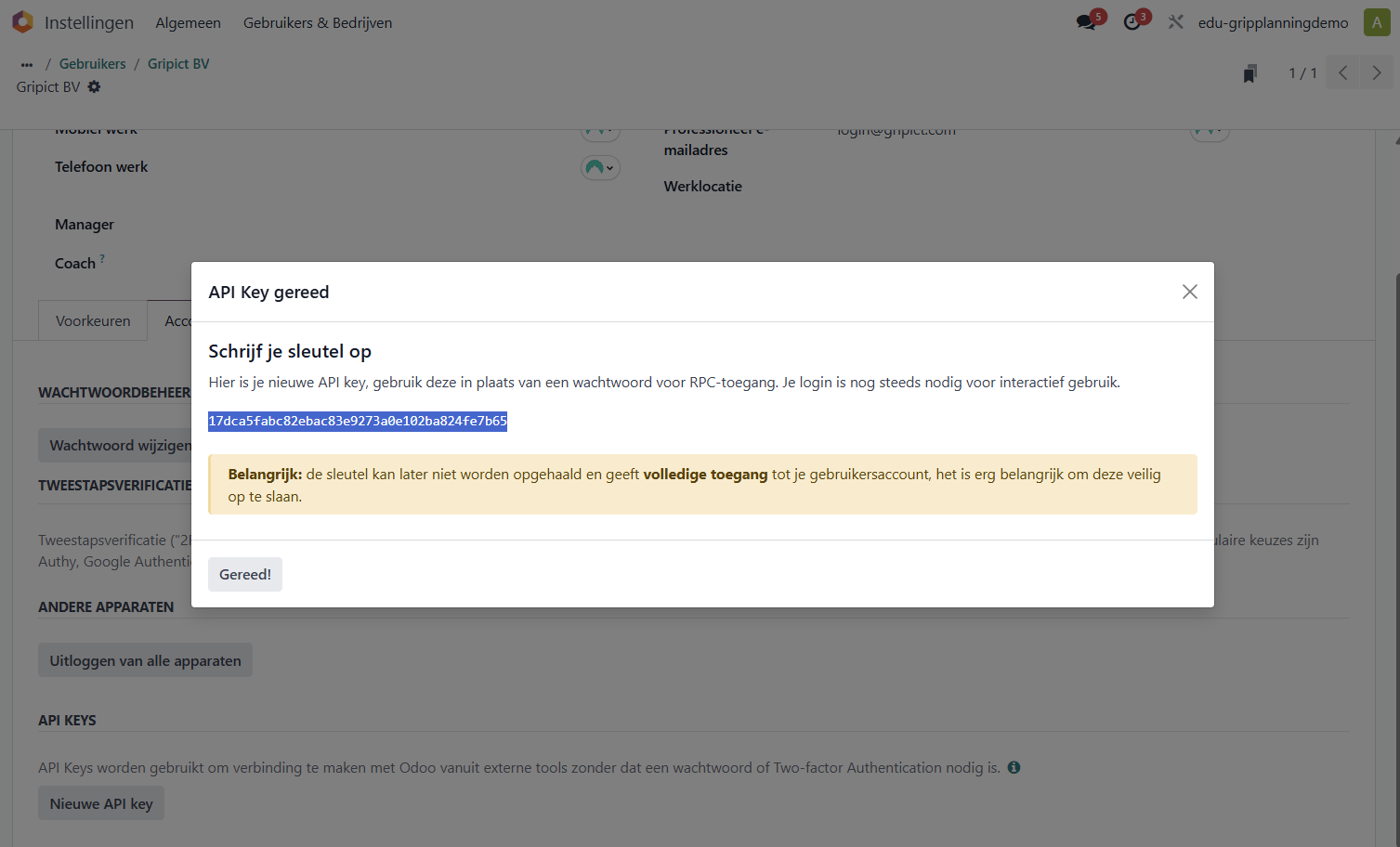Expand the breadcrumb ellipsis menu

pos(27,64)
